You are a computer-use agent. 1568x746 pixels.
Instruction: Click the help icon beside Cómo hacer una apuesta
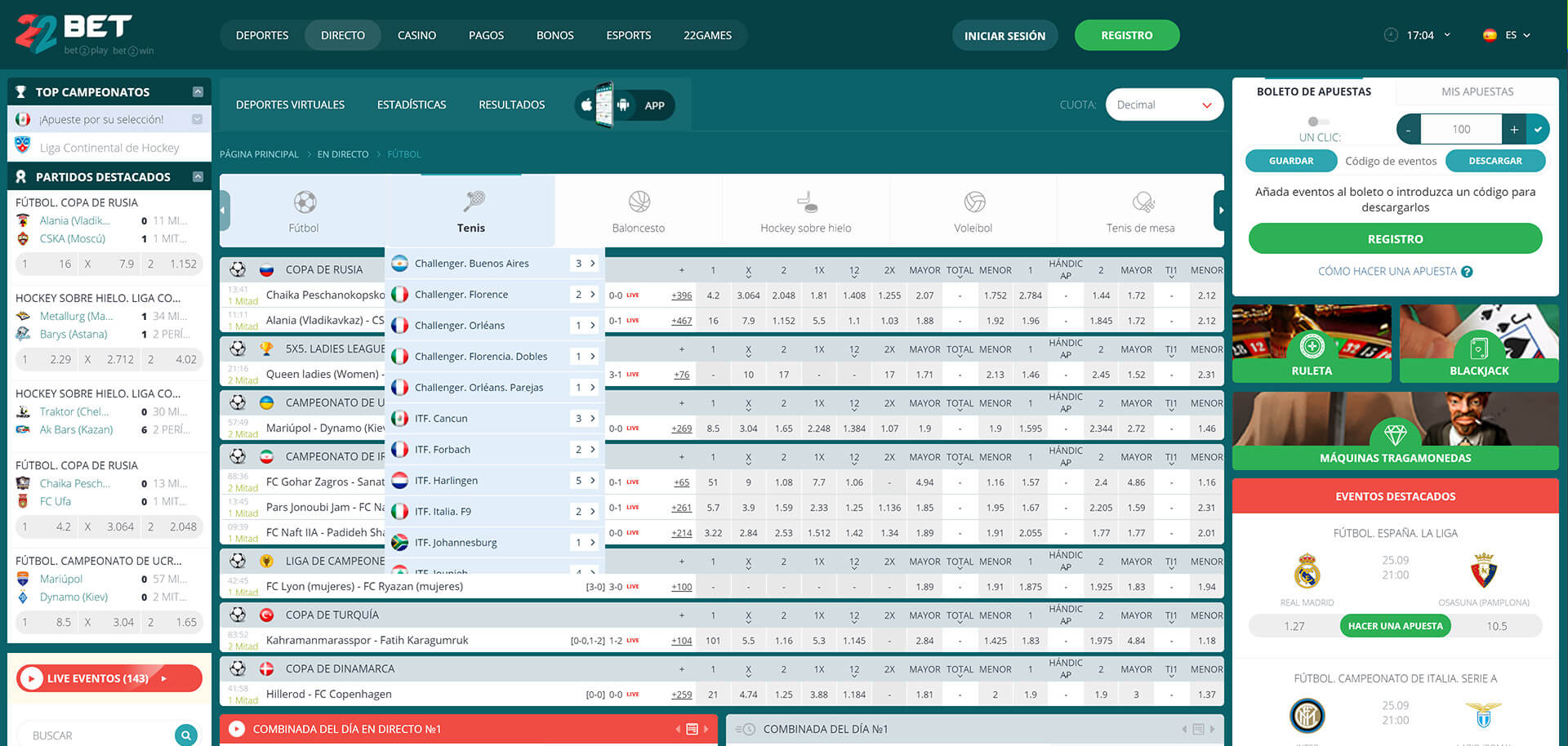1467,272
